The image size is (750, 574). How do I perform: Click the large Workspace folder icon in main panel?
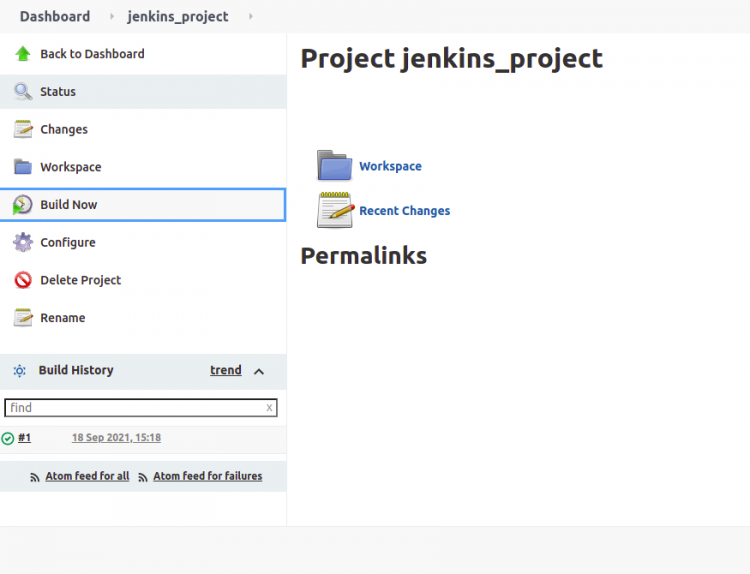tap(334, 166)
